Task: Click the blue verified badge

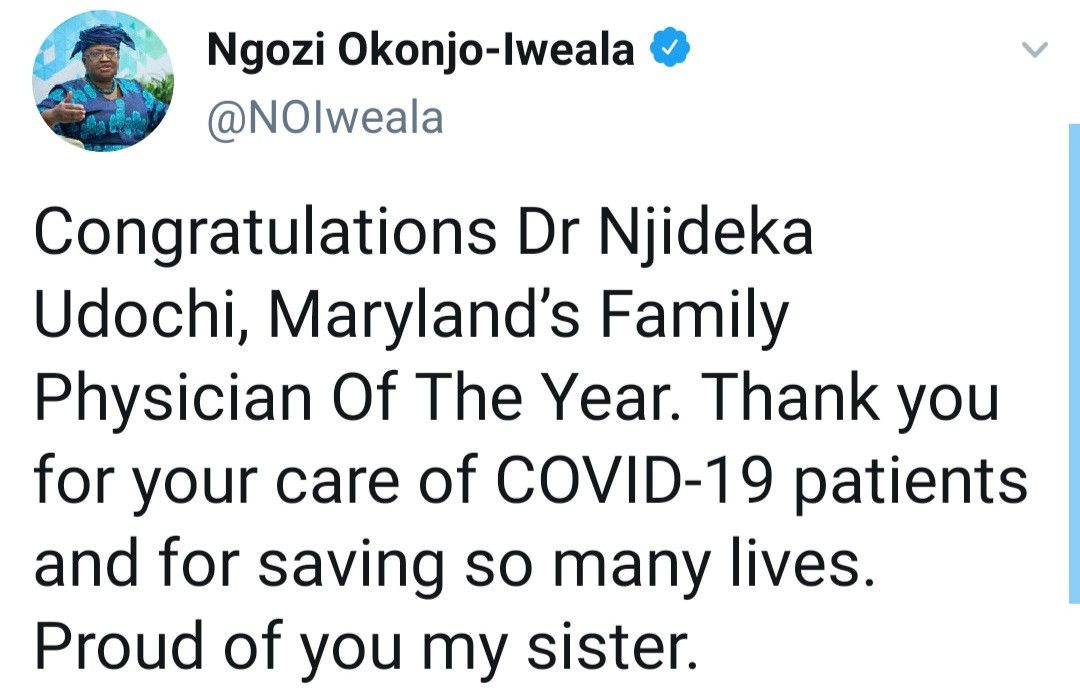Action: (669, 47)
